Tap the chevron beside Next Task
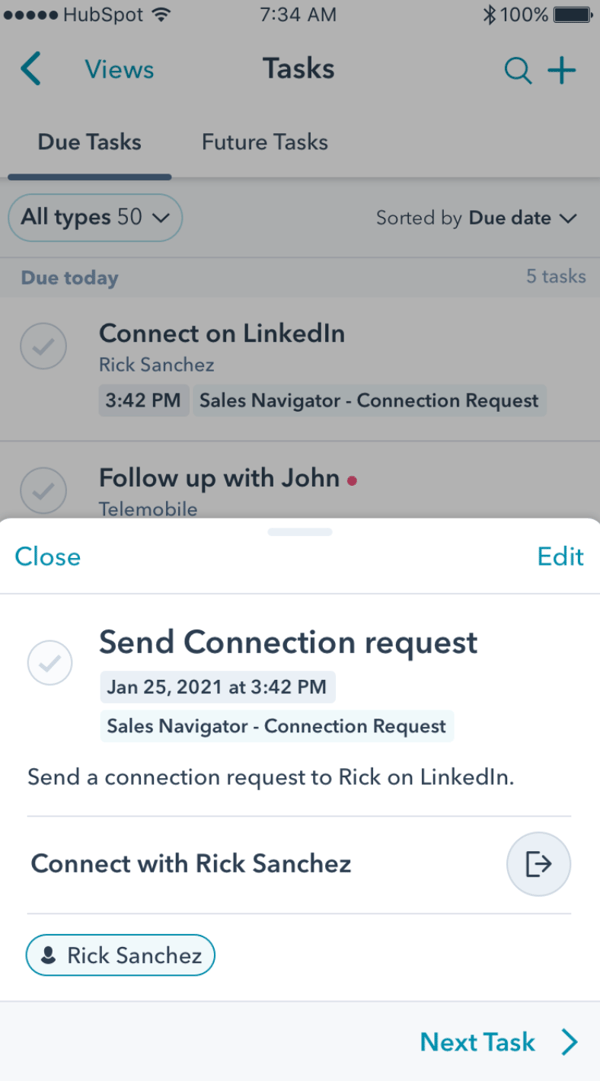 [x=567, y=1042]
